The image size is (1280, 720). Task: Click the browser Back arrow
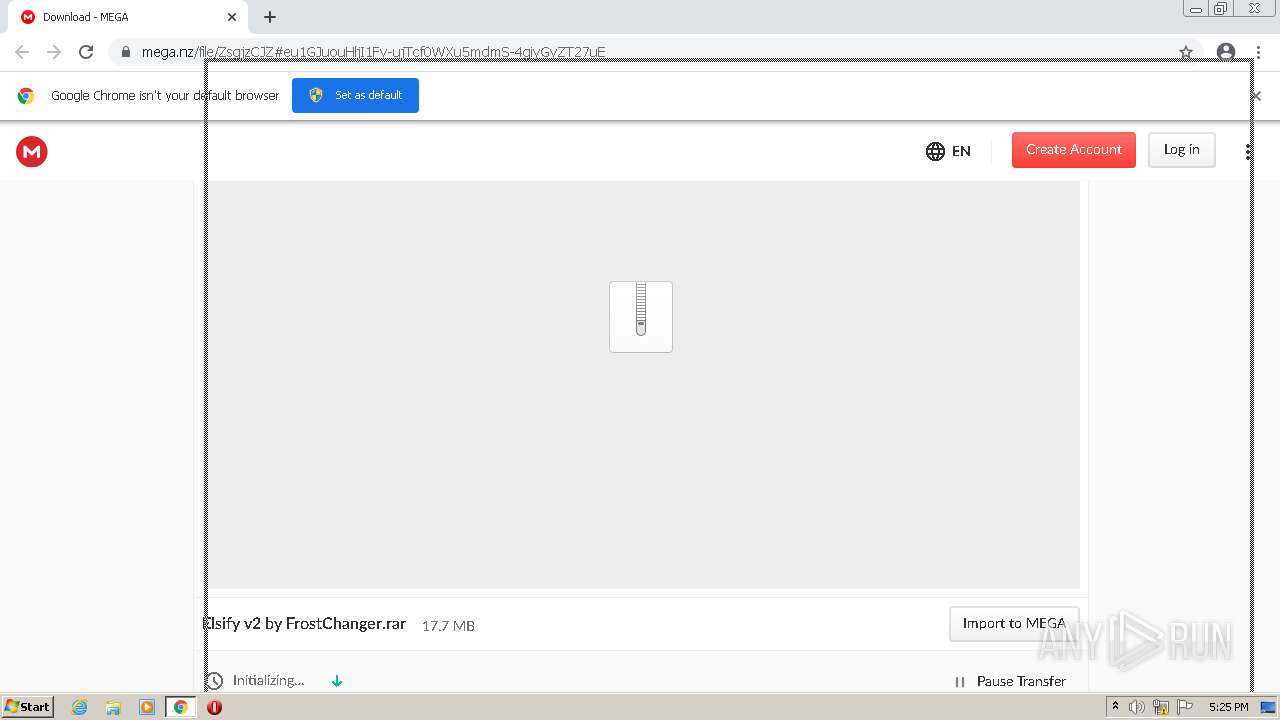[x=22, y=52]
